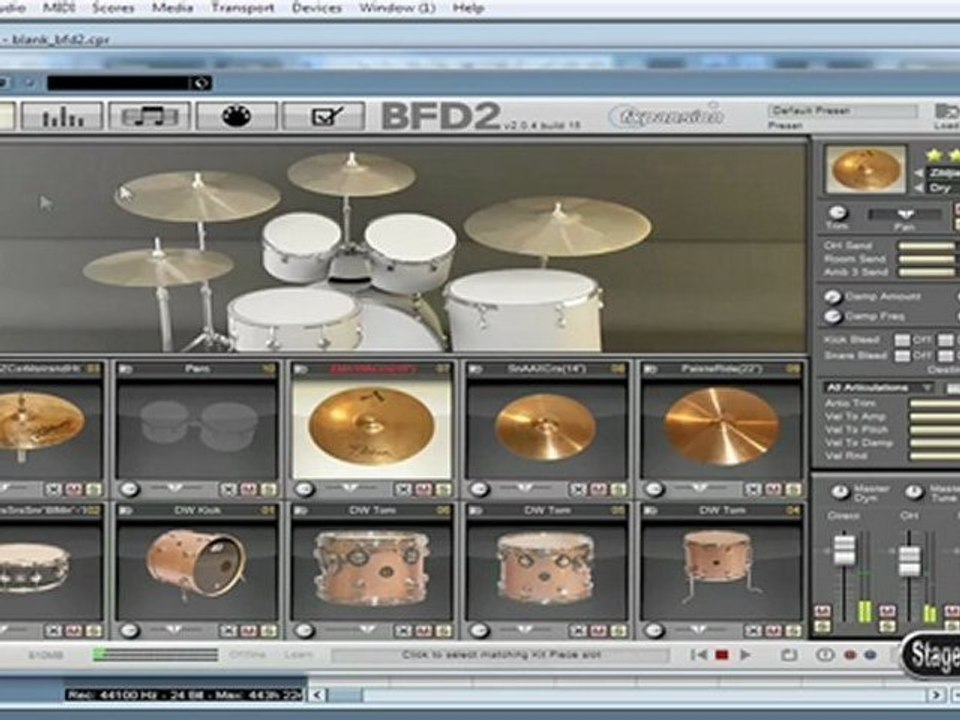Click the speaker icon on the SbAAXCrs(14") slot
The width and height of the screenshot is (960, 720).
[x=476, y=369]
